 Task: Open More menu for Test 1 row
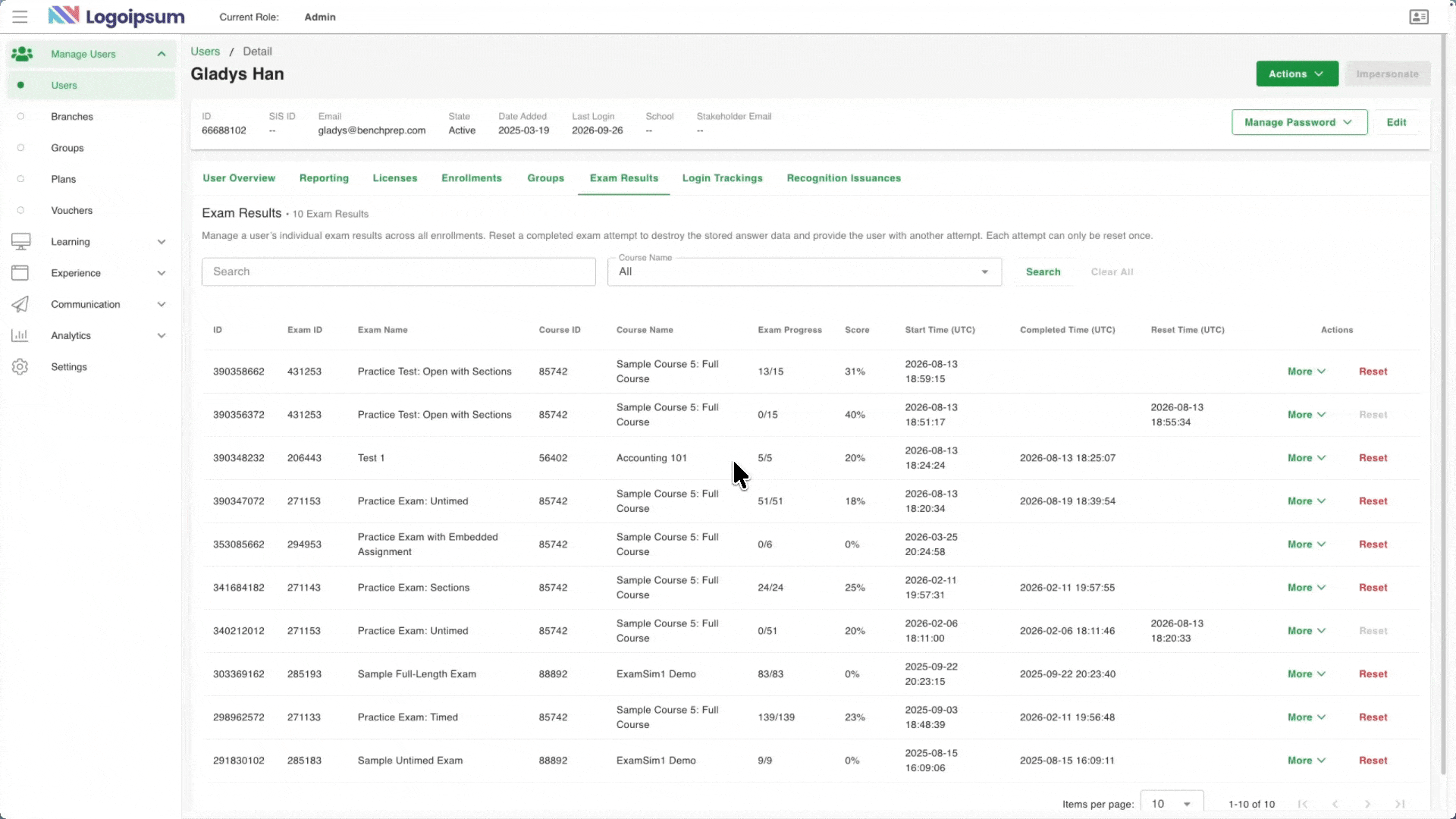[1306, 458]
